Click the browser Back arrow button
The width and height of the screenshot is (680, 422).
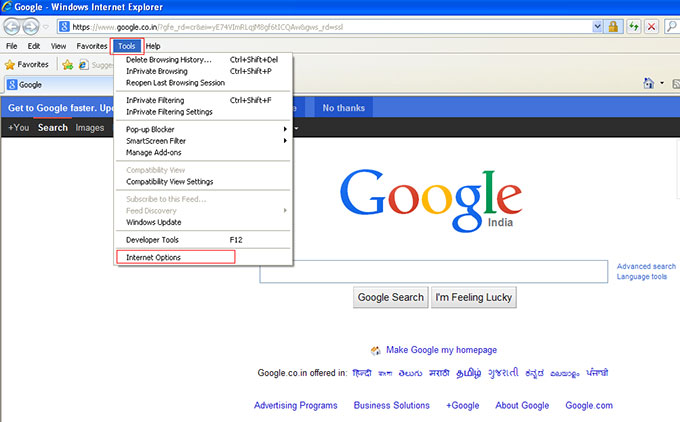pyautogui.click(x=12, y=27)
